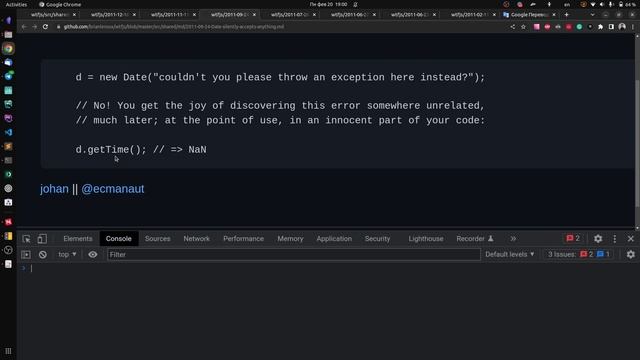
Task: Expand more DevTools tabs chevron
Action: [x=513, y=239]
